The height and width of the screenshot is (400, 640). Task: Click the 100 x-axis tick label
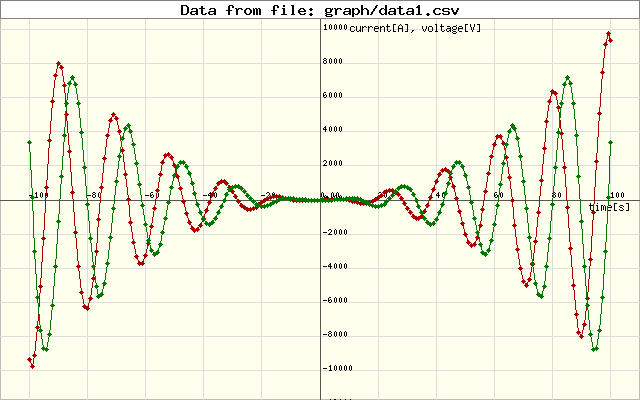(x=615, y=195)
